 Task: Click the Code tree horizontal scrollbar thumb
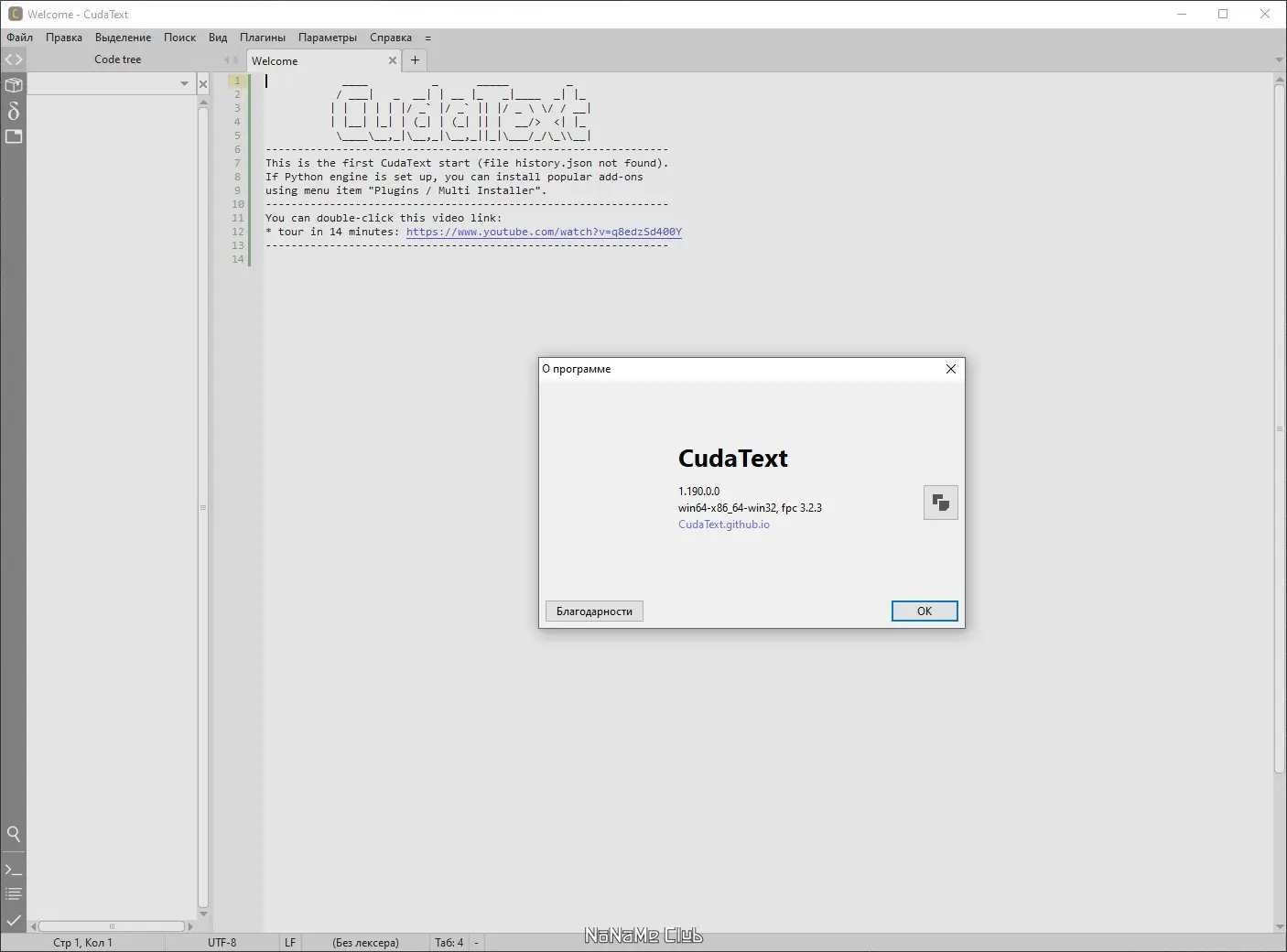coord(112,926)
